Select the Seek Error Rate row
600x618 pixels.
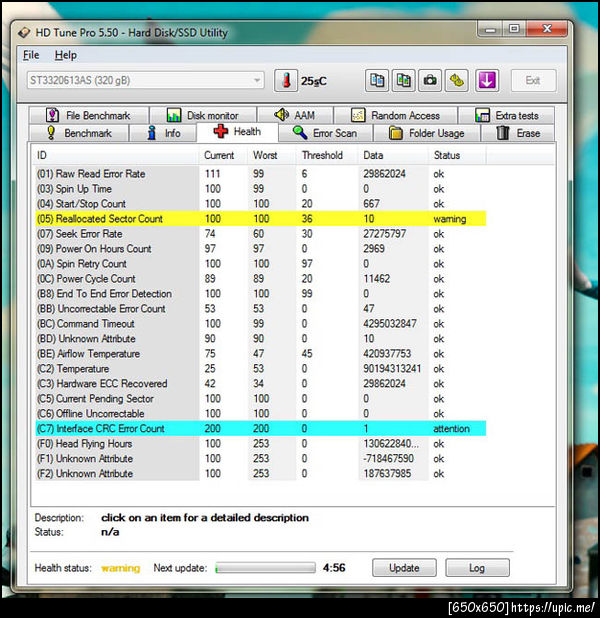click(x=261, y=234)
